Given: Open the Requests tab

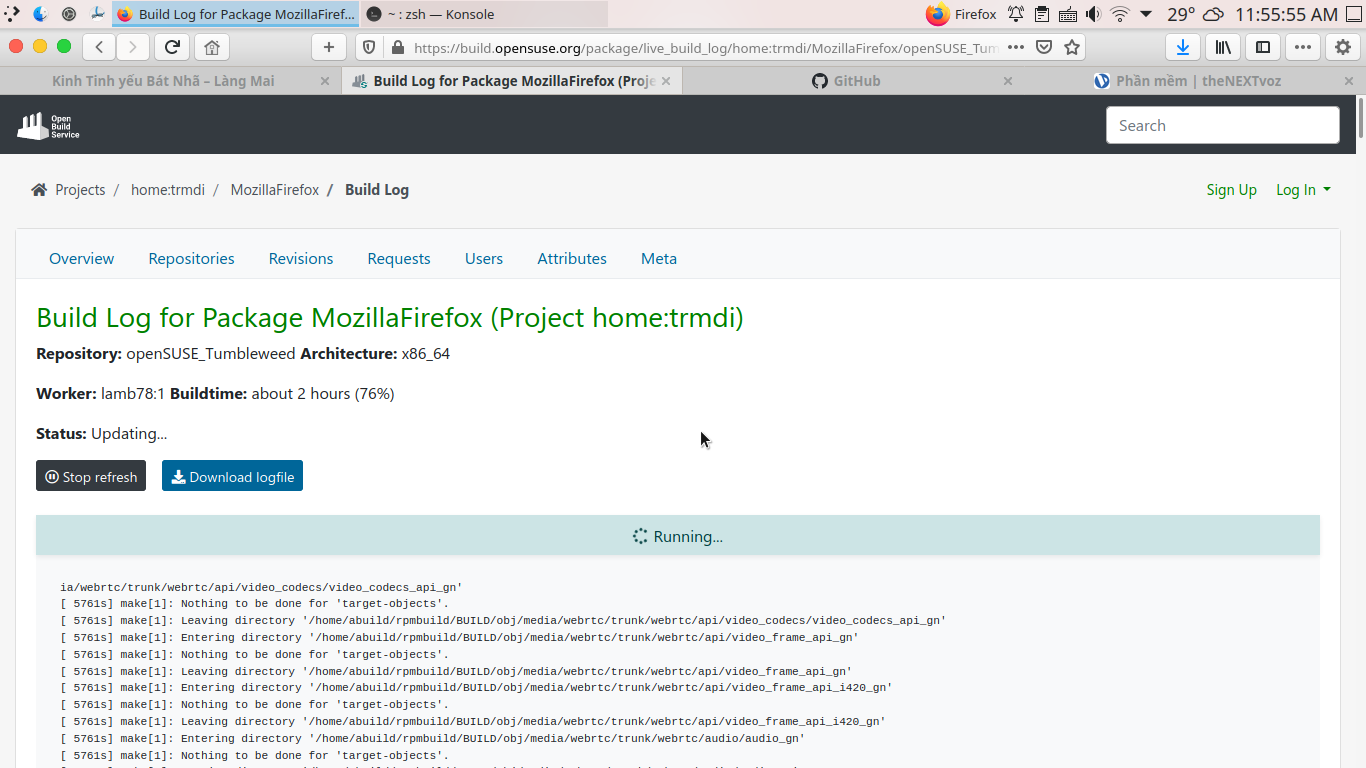Looking at the screenshot, I should click(x=399, y=258).
